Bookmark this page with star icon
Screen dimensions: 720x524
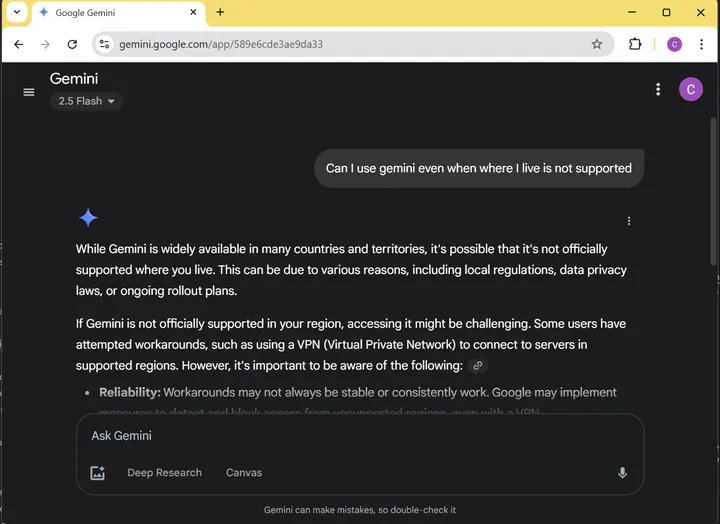(596, 44)
